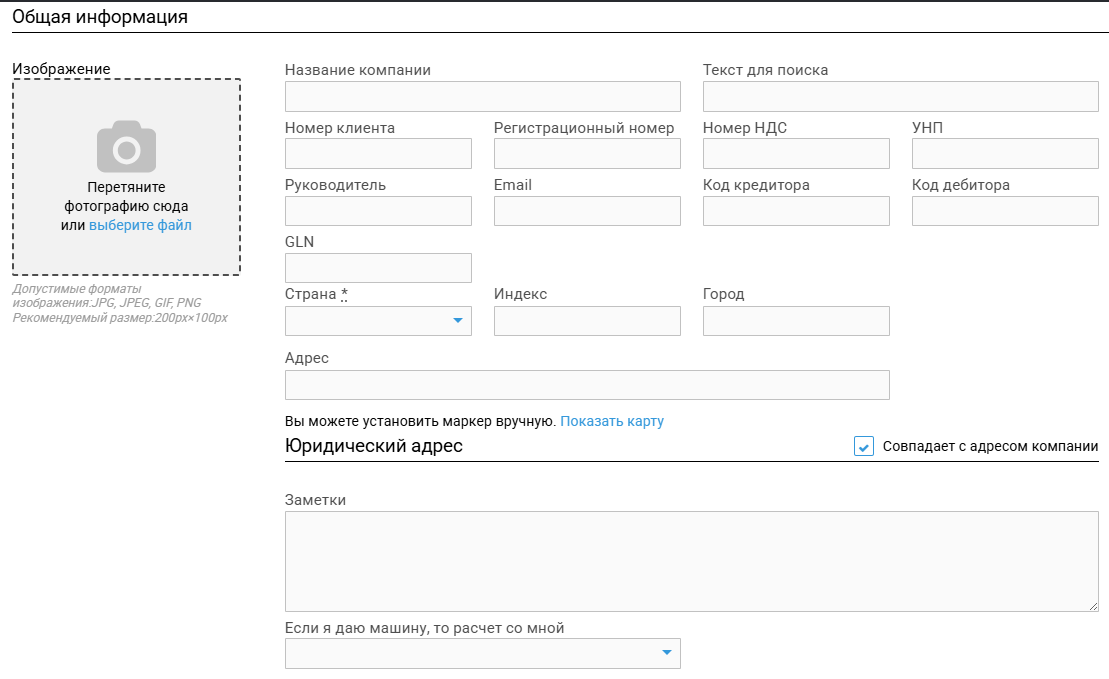Click the 'Регистрационный номер' input

587,154
